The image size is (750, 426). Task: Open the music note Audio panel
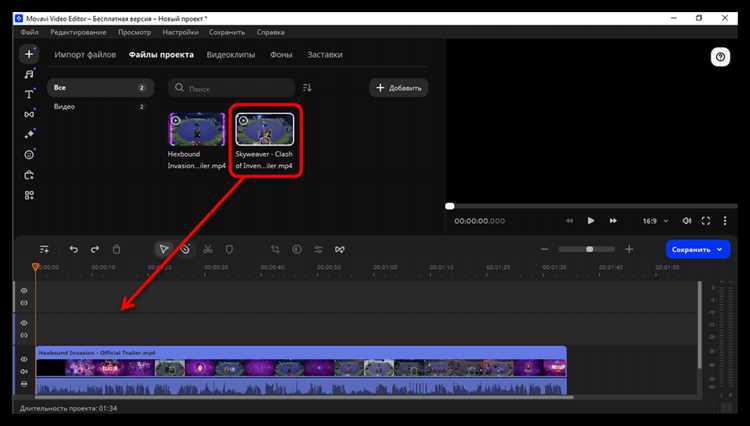[x=29, y=73]
